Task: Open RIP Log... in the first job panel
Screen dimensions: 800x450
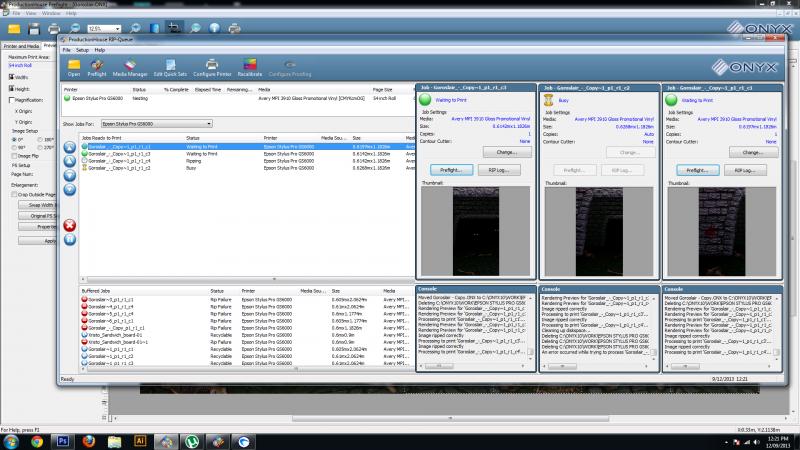Action: point(498,170)
